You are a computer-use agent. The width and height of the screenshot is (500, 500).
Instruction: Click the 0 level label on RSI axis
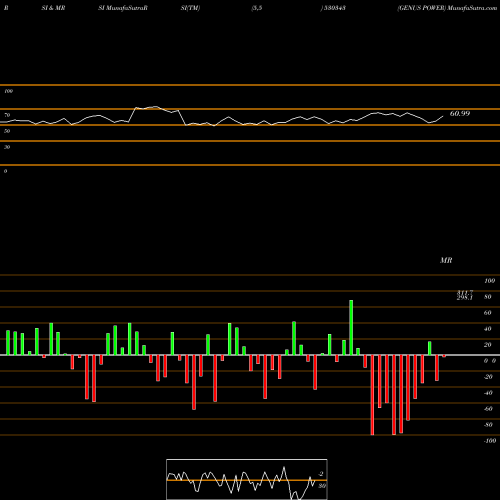(5, 171)
